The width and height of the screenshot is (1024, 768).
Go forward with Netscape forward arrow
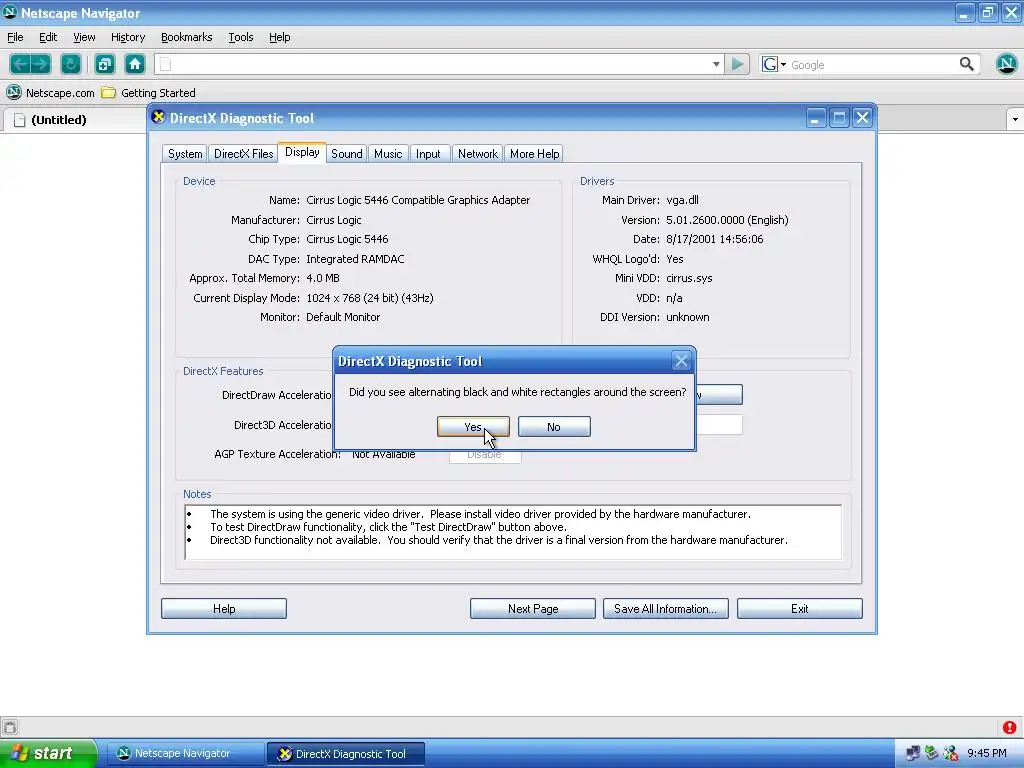point(40,64)
